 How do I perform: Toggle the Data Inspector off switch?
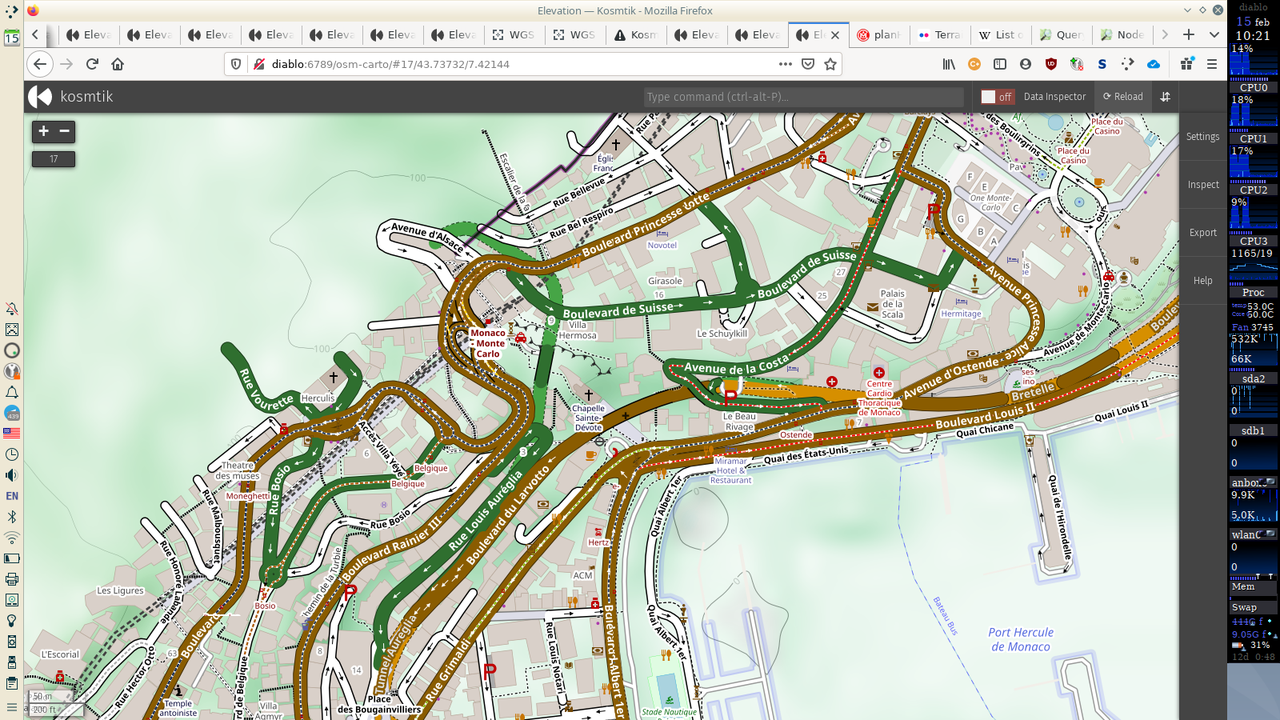click(997, 97)
